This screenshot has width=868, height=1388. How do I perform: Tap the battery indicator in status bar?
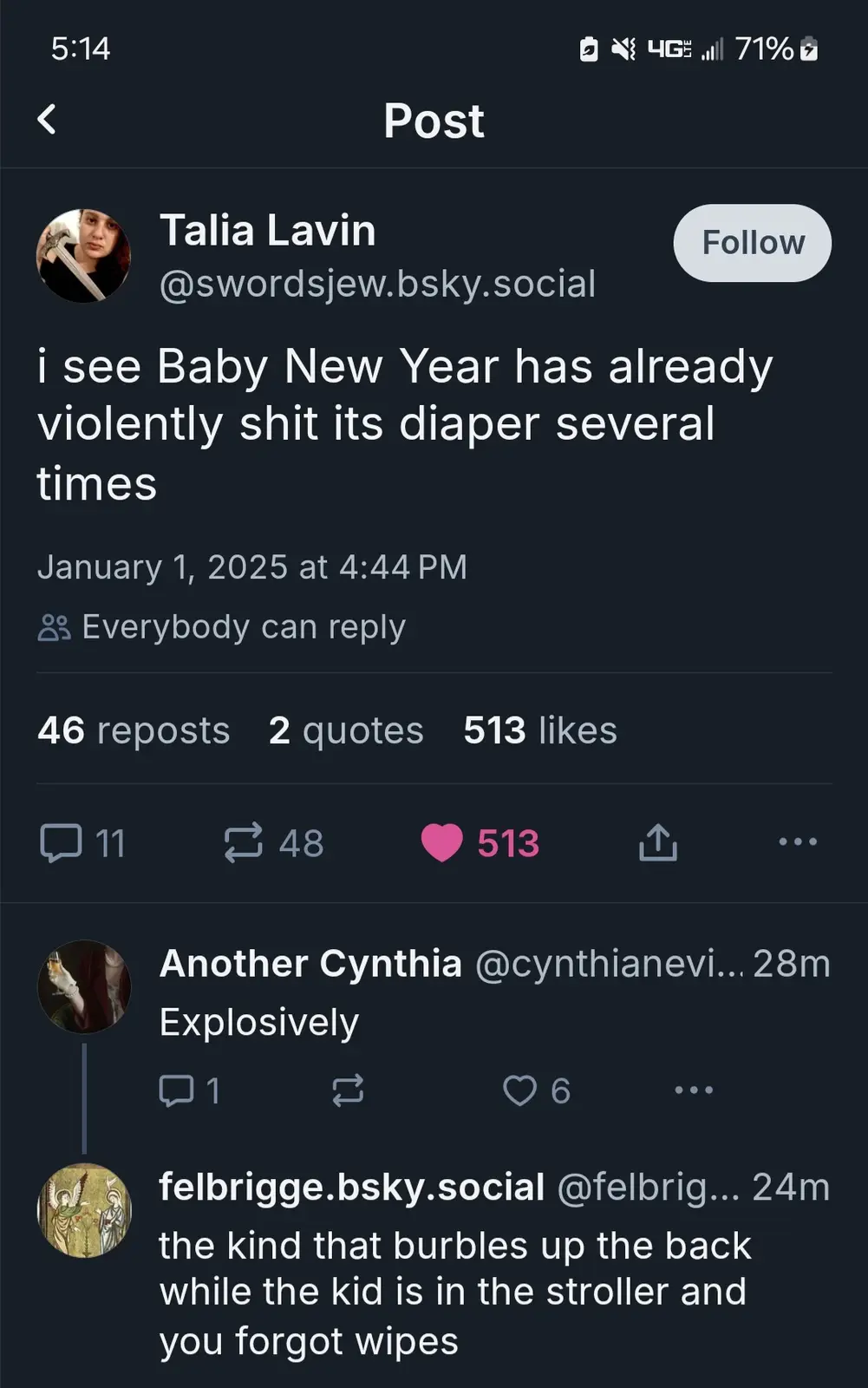pos(809,49)
